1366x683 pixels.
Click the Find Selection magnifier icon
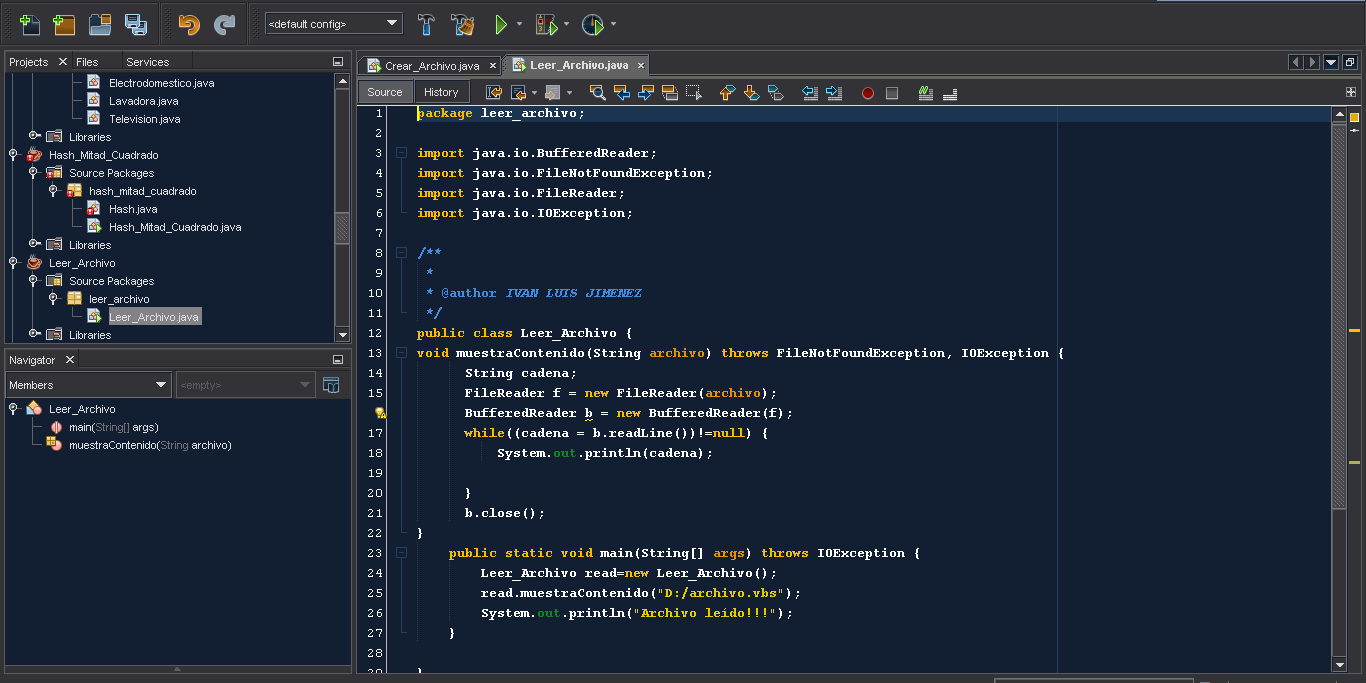pyautogui.click(x=597, y=93)
